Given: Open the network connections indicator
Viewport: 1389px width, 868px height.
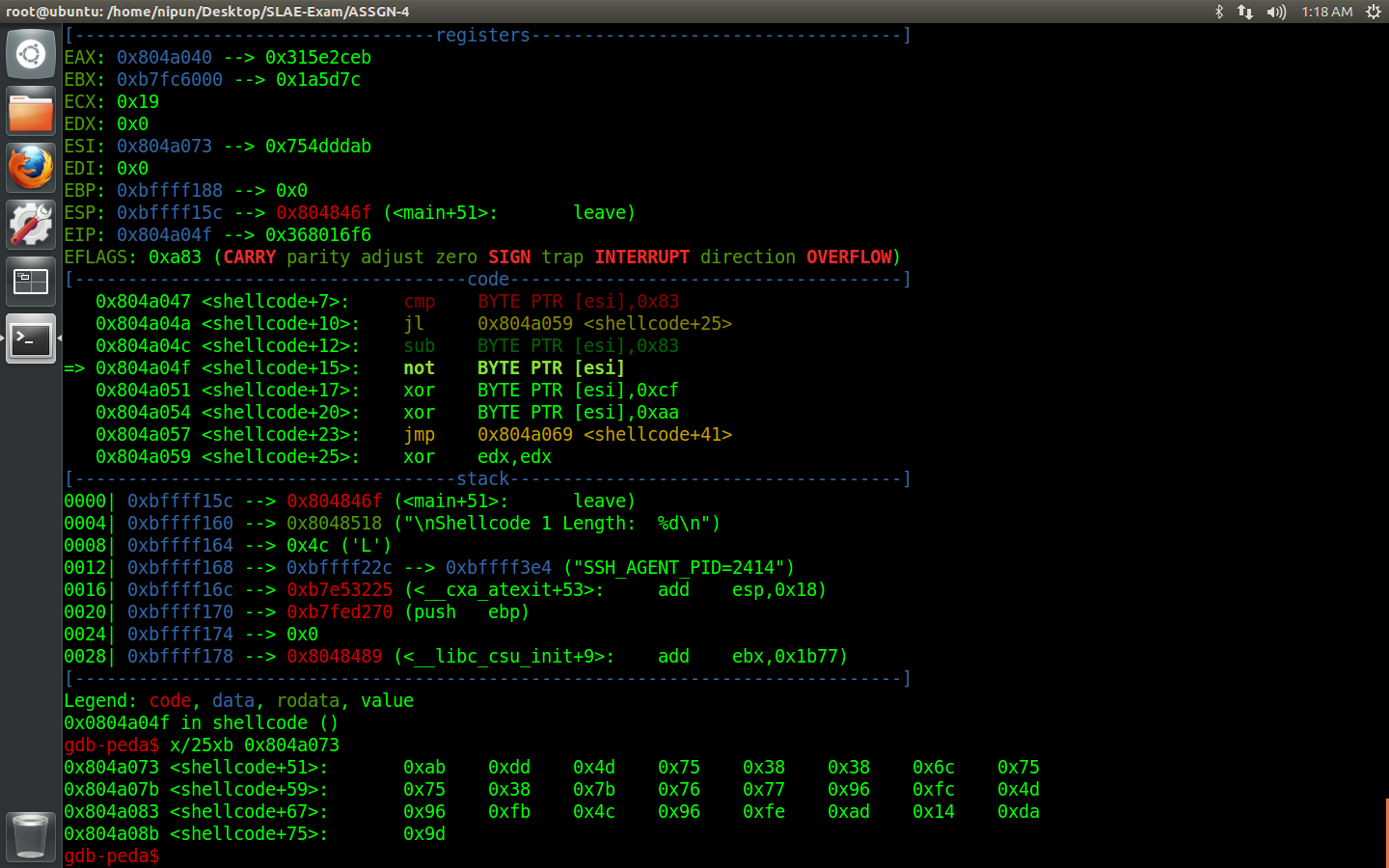Looking at the screenshot, I should tap(1245, 12).
